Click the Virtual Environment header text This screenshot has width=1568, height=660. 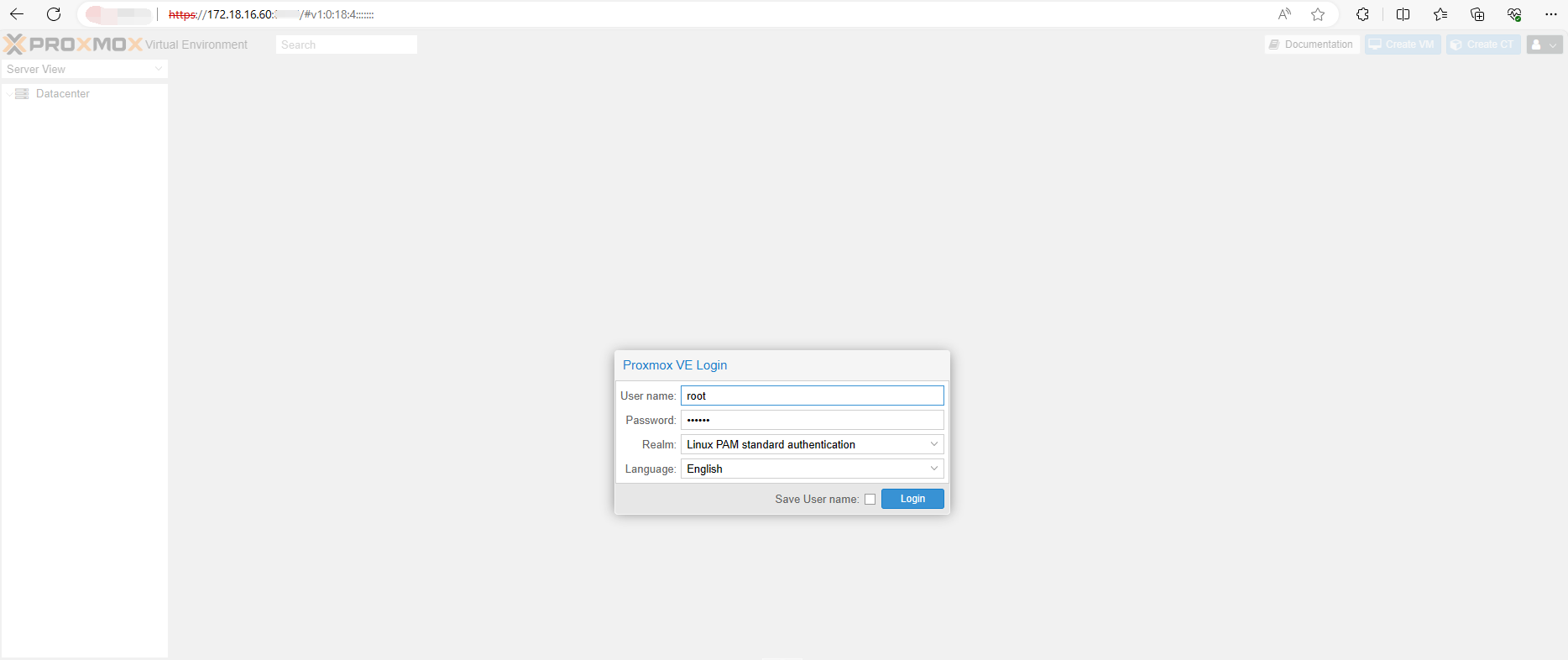[196, 45]
